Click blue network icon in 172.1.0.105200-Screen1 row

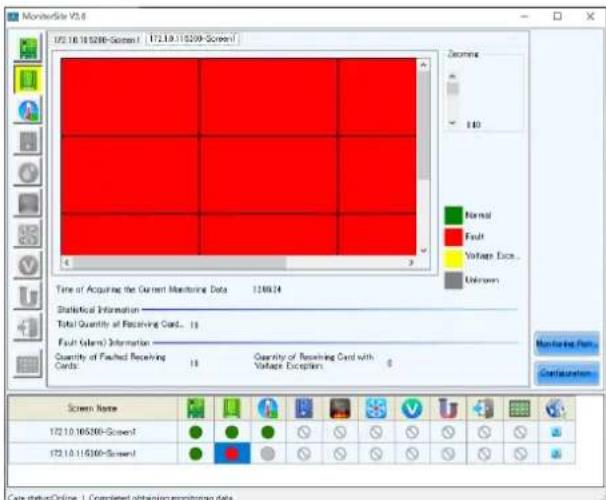point(556,432)
